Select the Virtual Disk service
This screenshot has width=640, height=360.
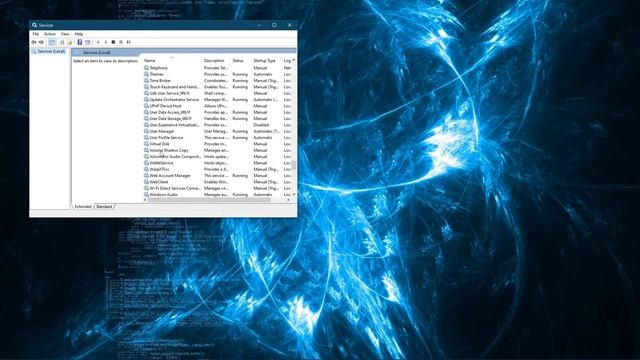click(x=217, y=144)
